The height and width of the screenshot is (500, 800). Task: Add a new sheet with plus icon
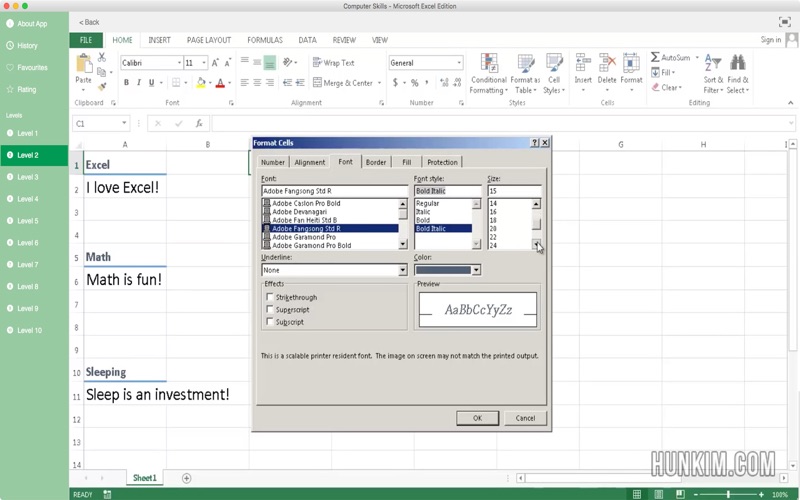(x=187, y=478)
